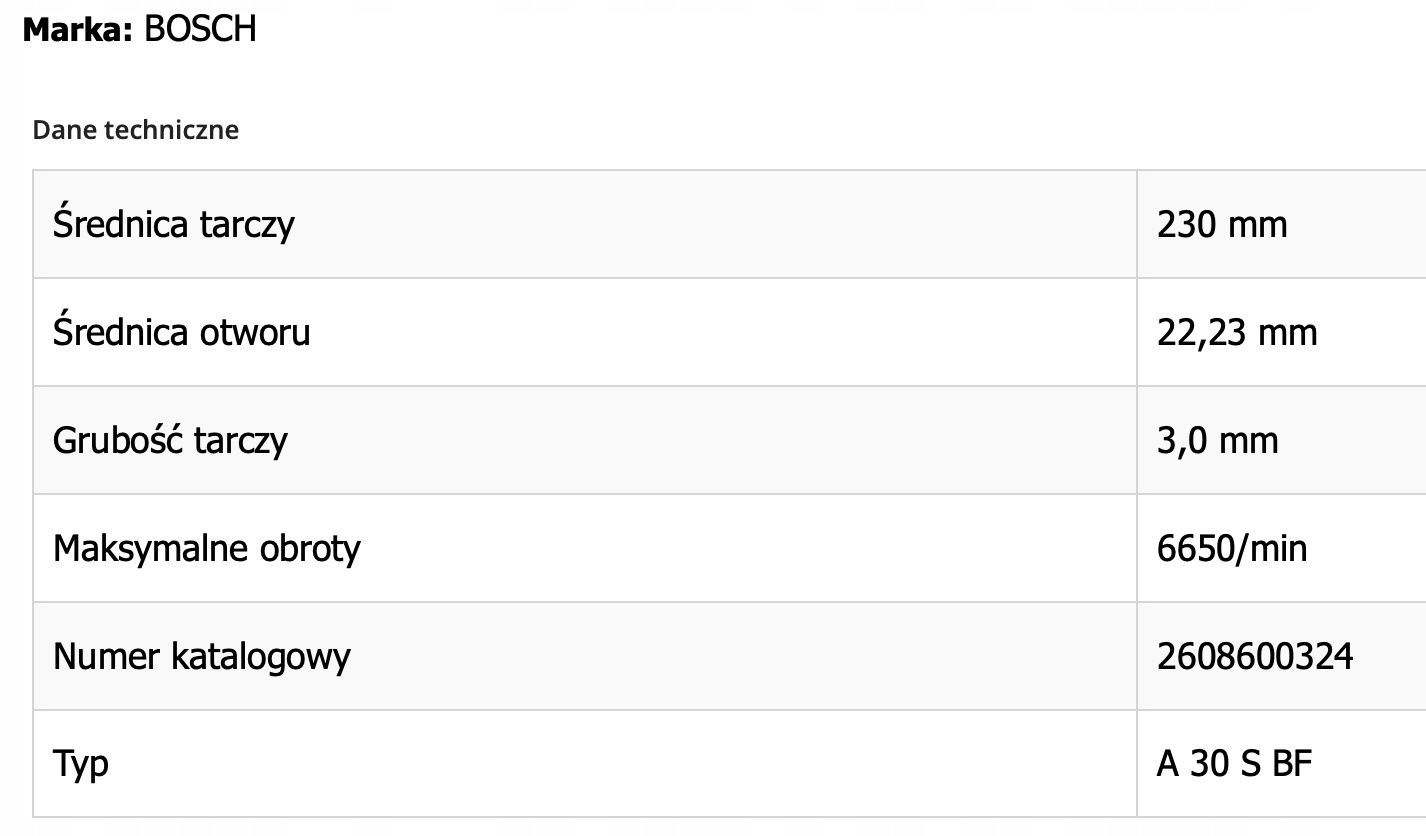Click catalog number 2608600324
This screenshot has height=836, width=1426.
tap(1255, 656)
